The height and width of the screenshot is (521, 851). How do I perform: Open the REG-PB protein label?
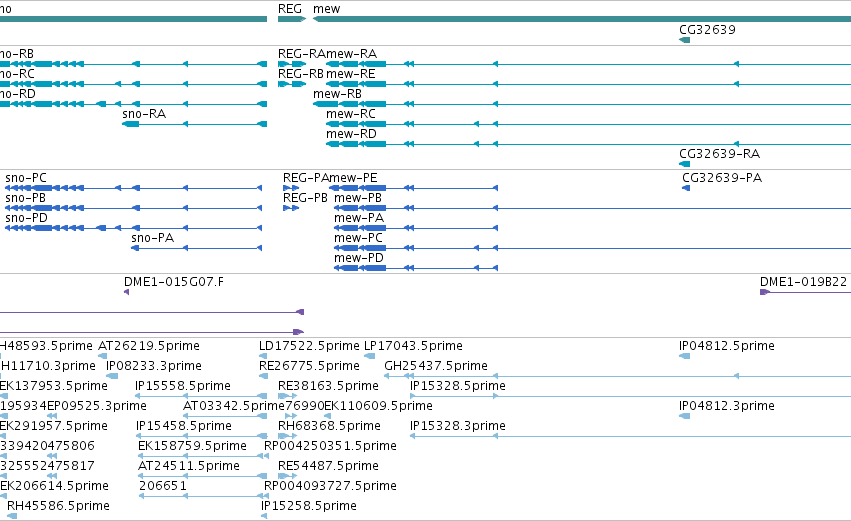coord(305,198)
